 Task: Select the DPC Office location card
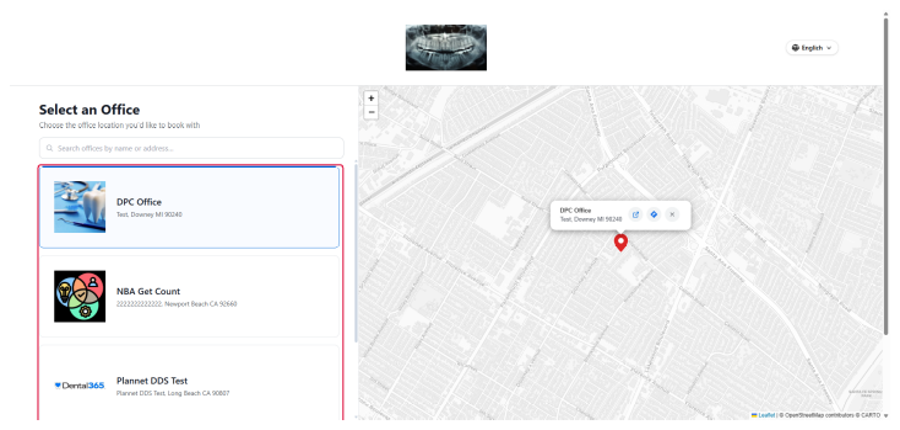click(x=189, y=208)
